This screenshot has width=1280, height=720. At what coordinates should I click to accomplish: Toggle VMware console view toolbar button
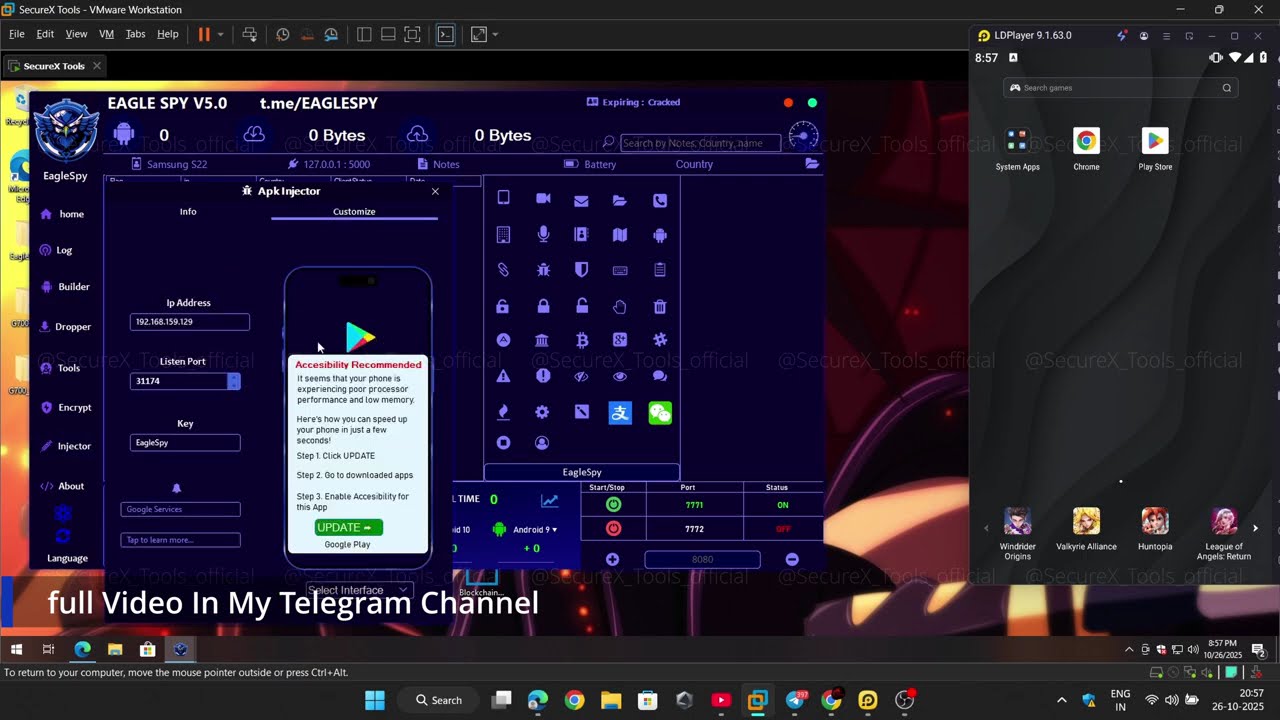(x=446, y=34)
